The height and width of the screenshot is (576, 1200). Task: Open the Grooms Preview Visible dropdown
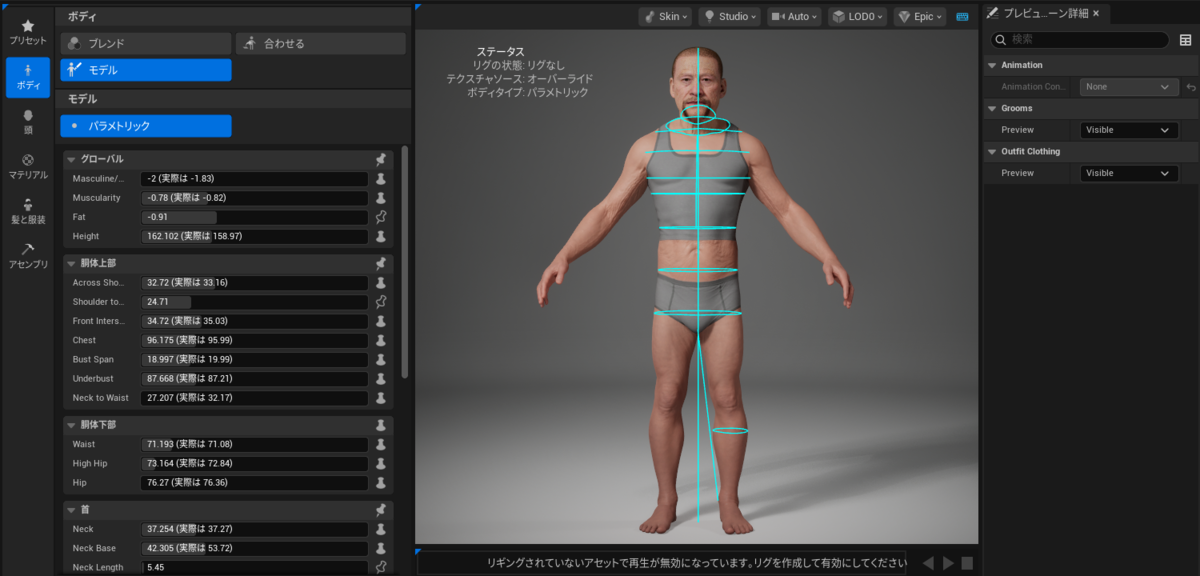pos(1128,130)
